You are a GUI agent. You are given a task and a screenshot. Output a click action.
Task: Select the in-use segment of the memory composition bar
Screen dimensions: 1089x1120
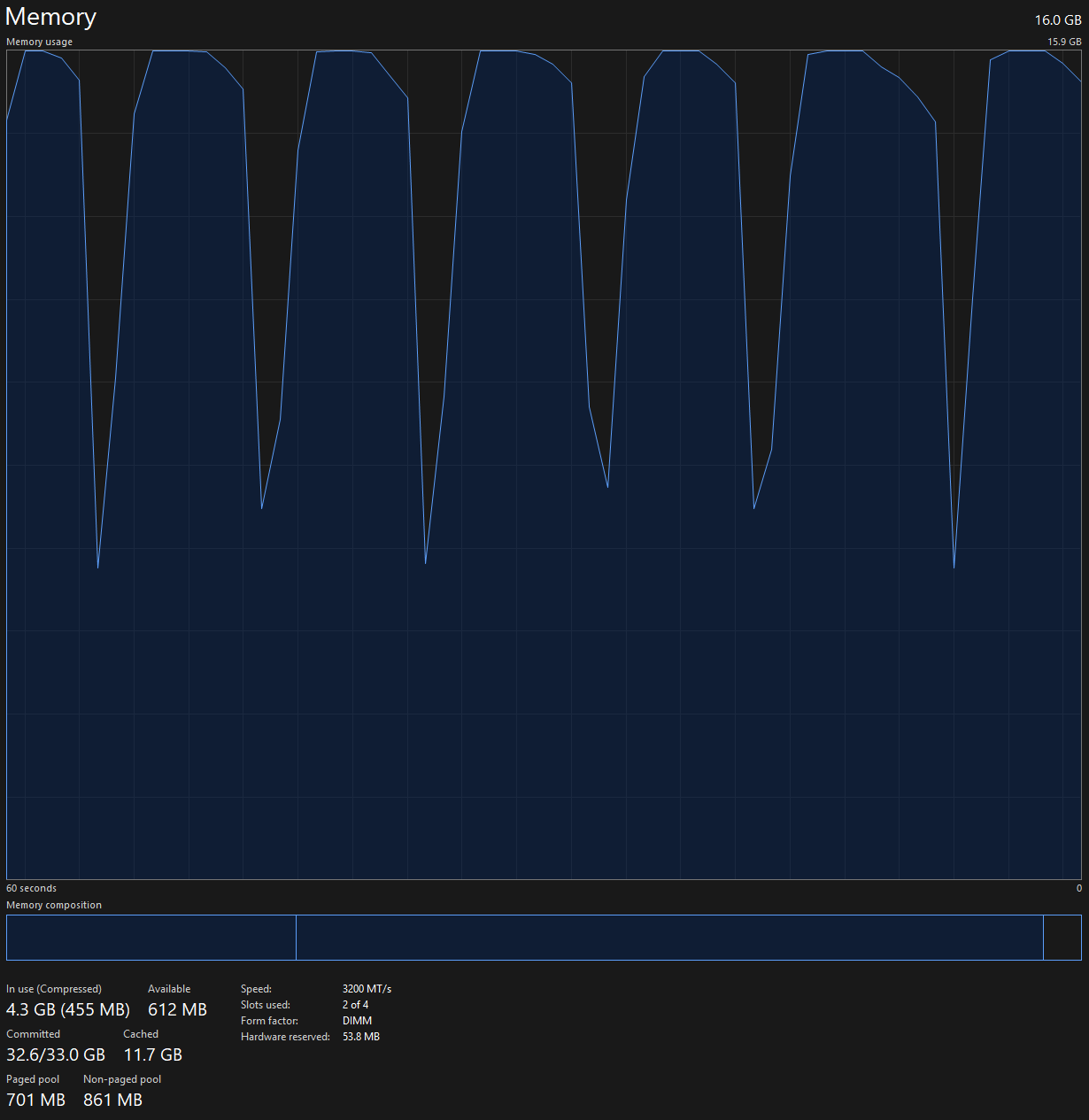click(x=151, y=938)
